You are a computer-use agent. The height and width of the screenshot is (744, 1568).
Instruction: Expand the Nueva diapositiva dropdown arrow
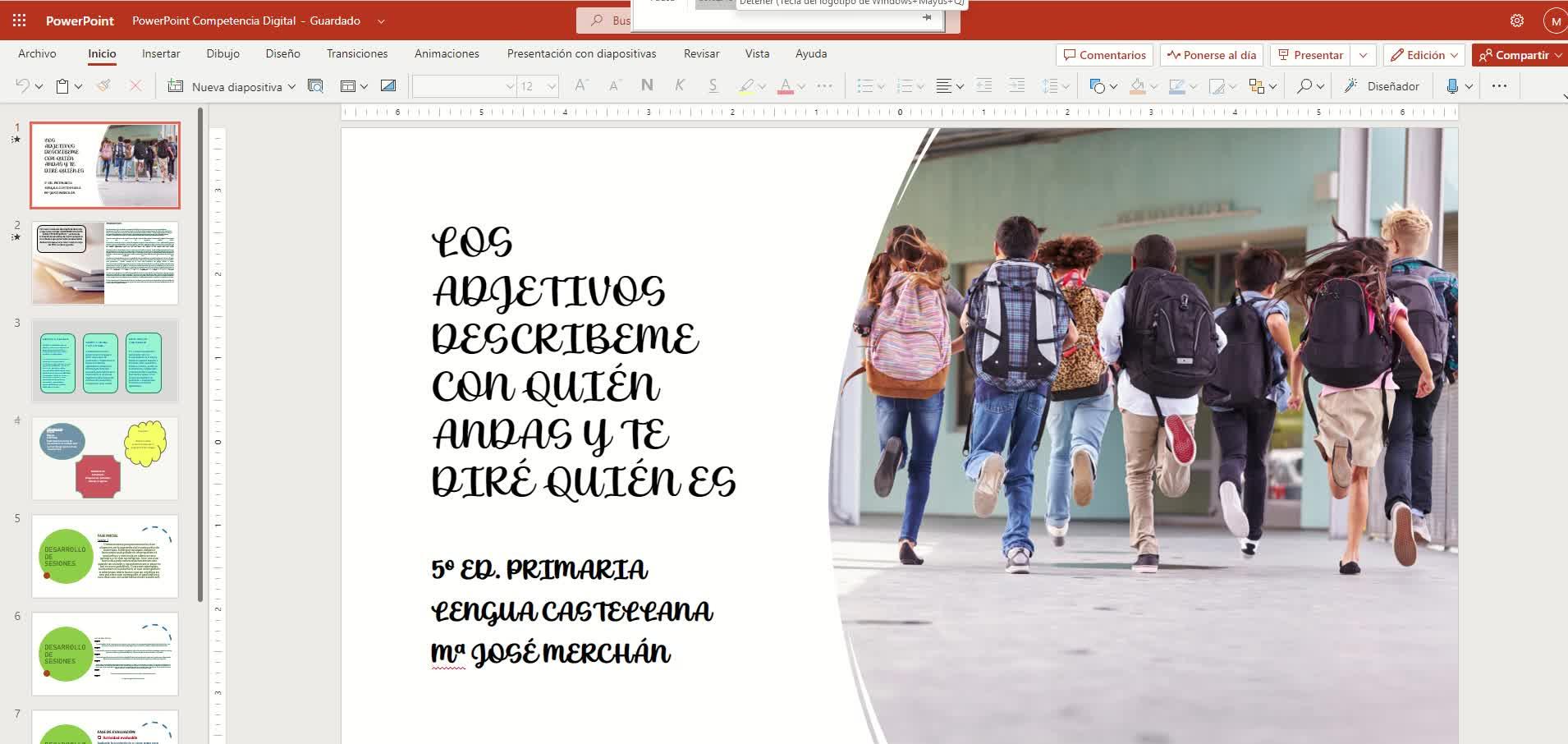click(x=291, y=87)
